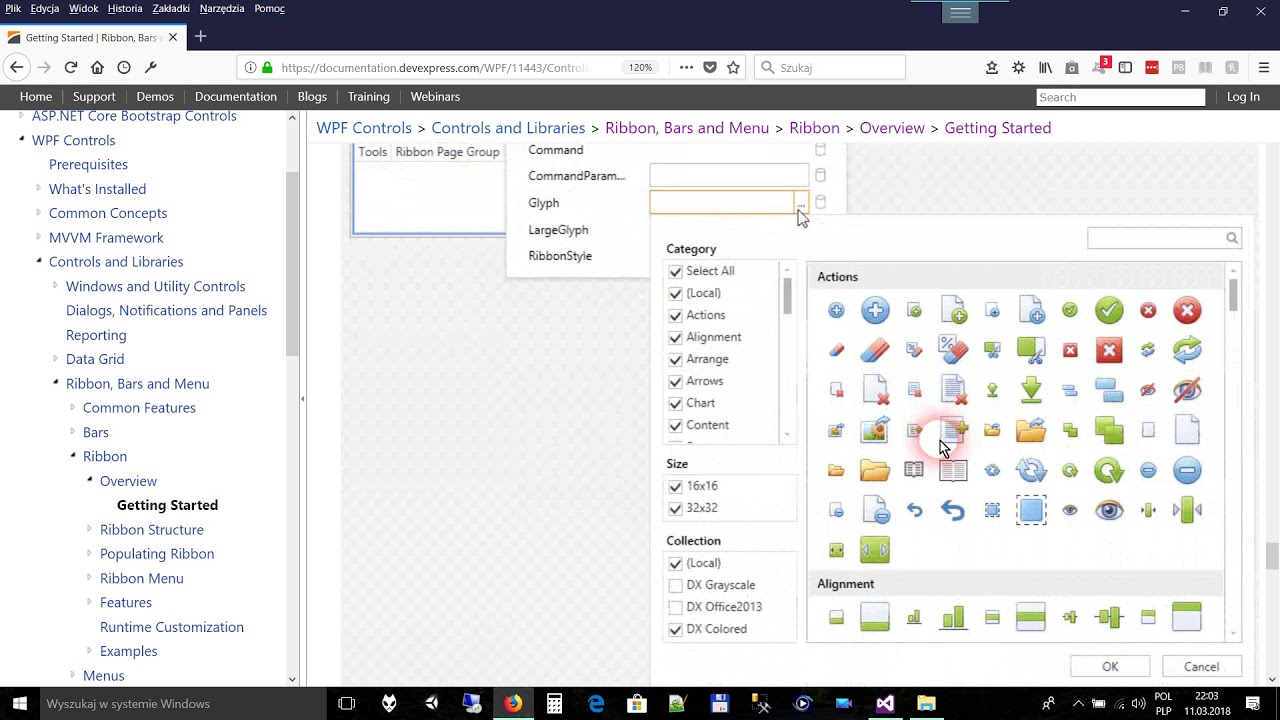
Task: Choose the large green Reset arrow icon
Action: pyautogui.click(x=1109, y=470)
